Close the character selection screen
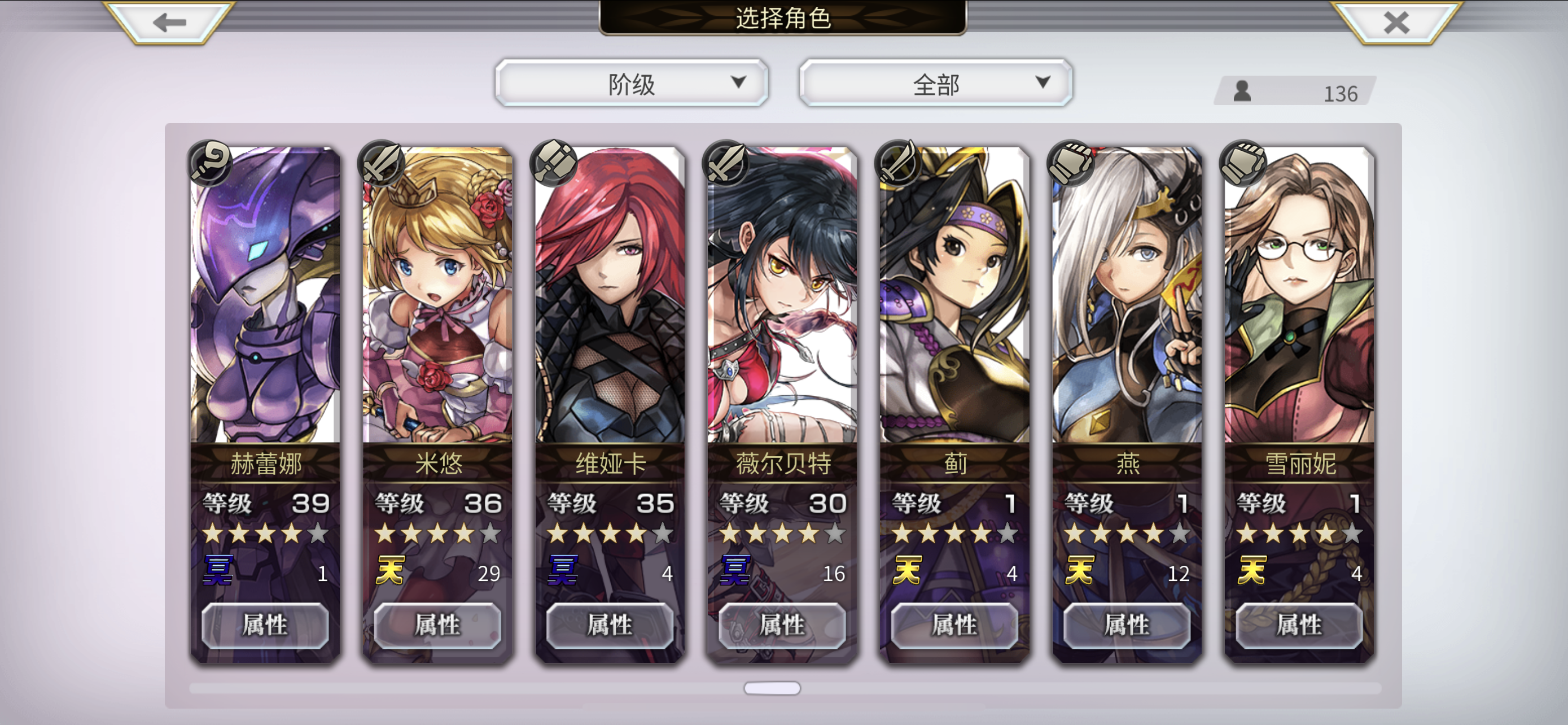This screenshot has width=1568, height=725. coord(1396,23)
